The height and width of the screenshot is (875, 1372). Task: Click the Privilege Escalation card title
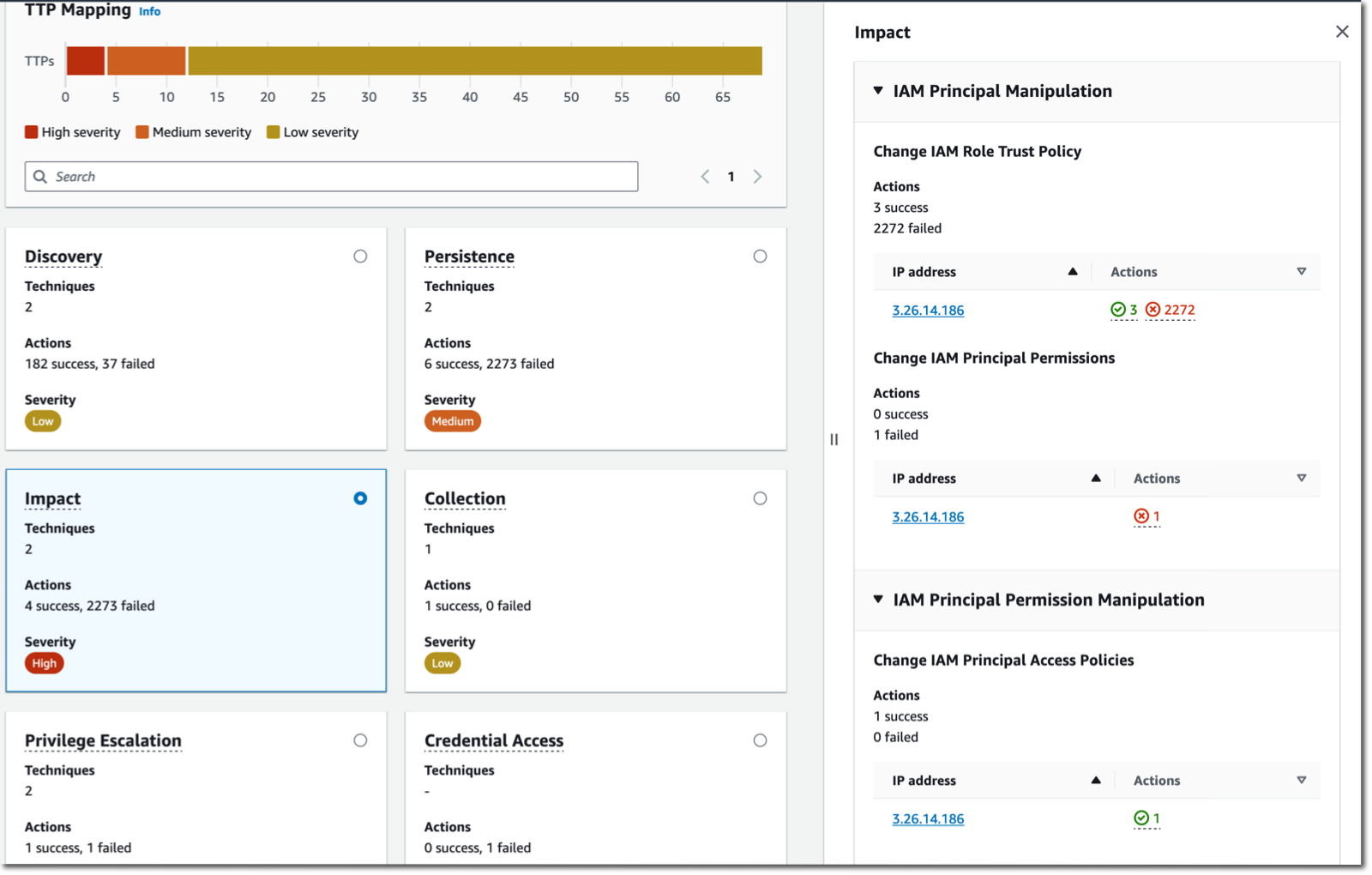103,740
